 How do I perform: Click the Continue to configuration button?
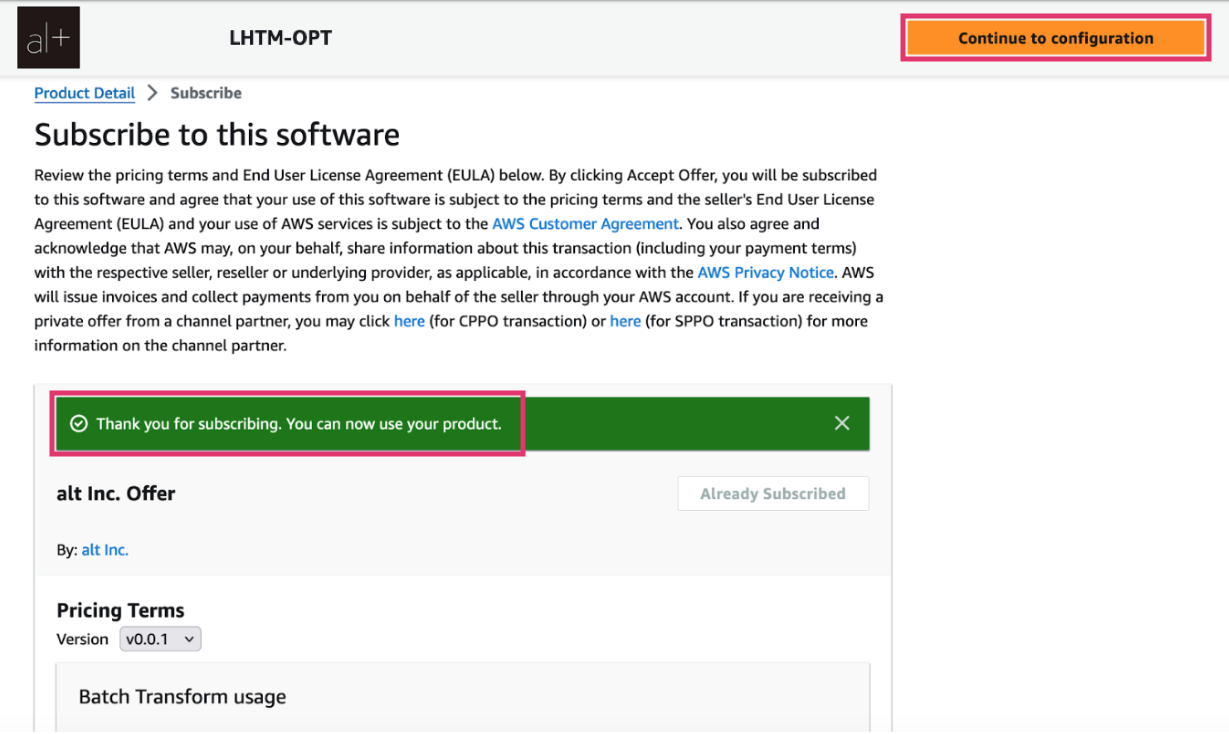pyautogui.click(x=1055, y=38)
